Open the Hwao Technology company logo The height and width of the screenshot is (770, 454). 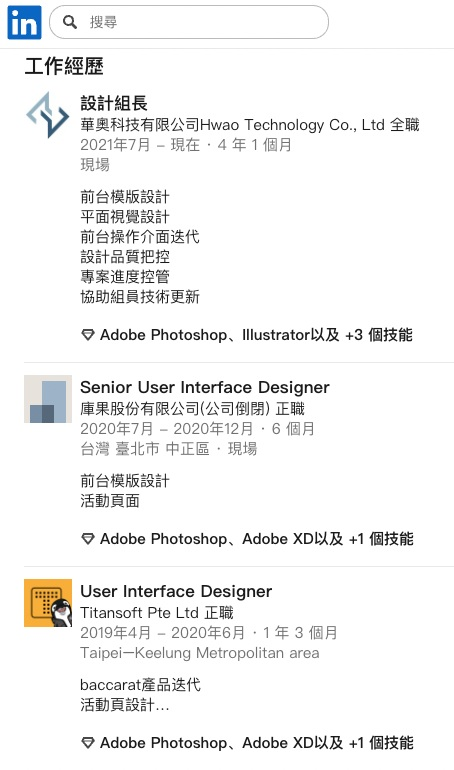48,115
